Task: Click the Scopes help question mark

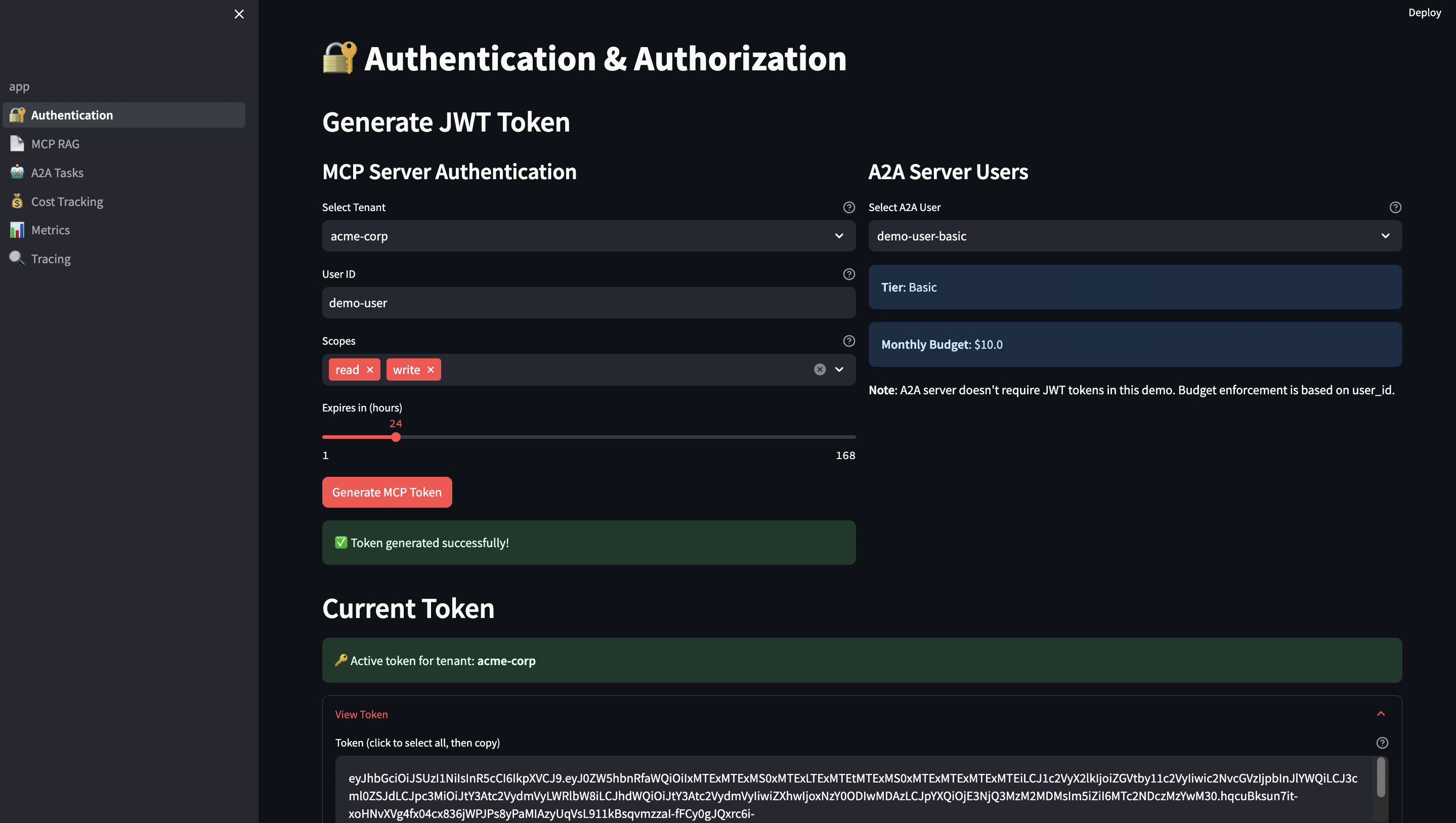Action: coord(848,341)
